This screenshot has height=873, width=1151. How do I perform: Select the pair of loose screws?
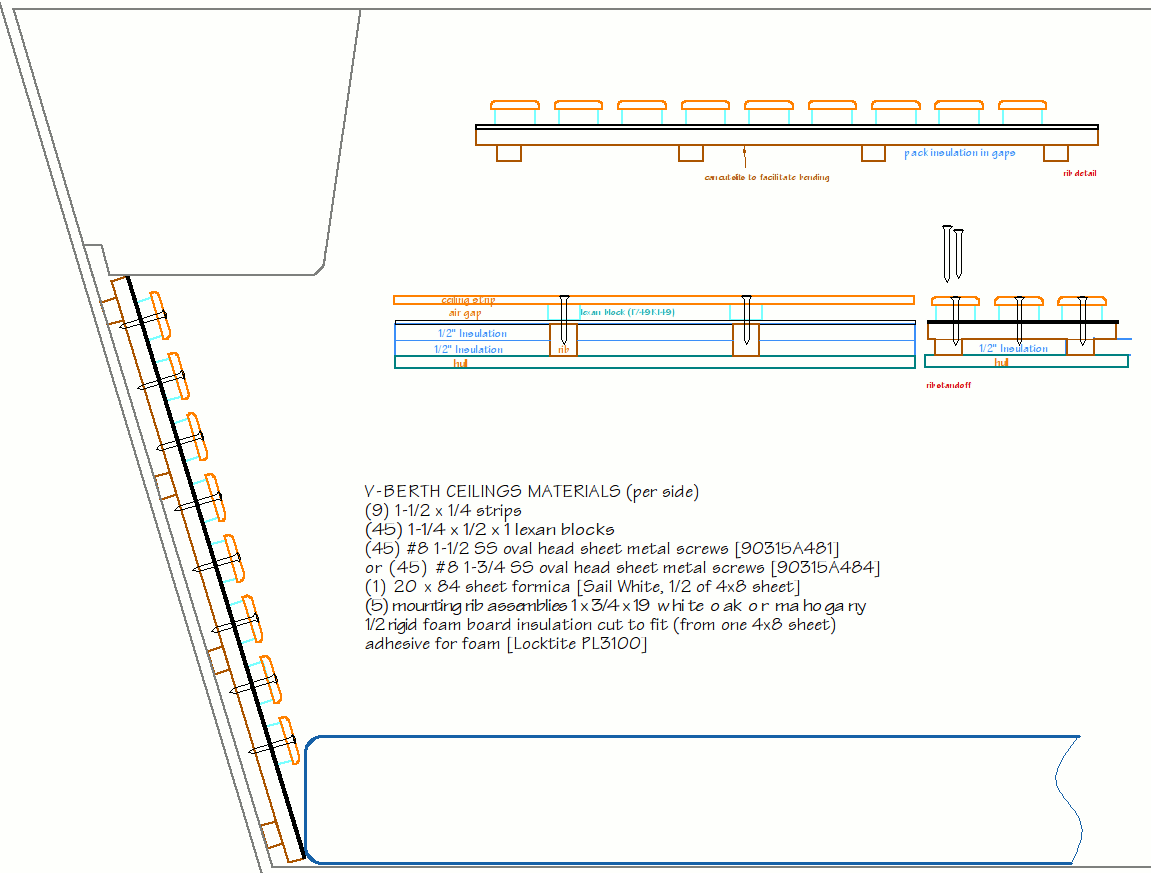click(x=952, y=254)
